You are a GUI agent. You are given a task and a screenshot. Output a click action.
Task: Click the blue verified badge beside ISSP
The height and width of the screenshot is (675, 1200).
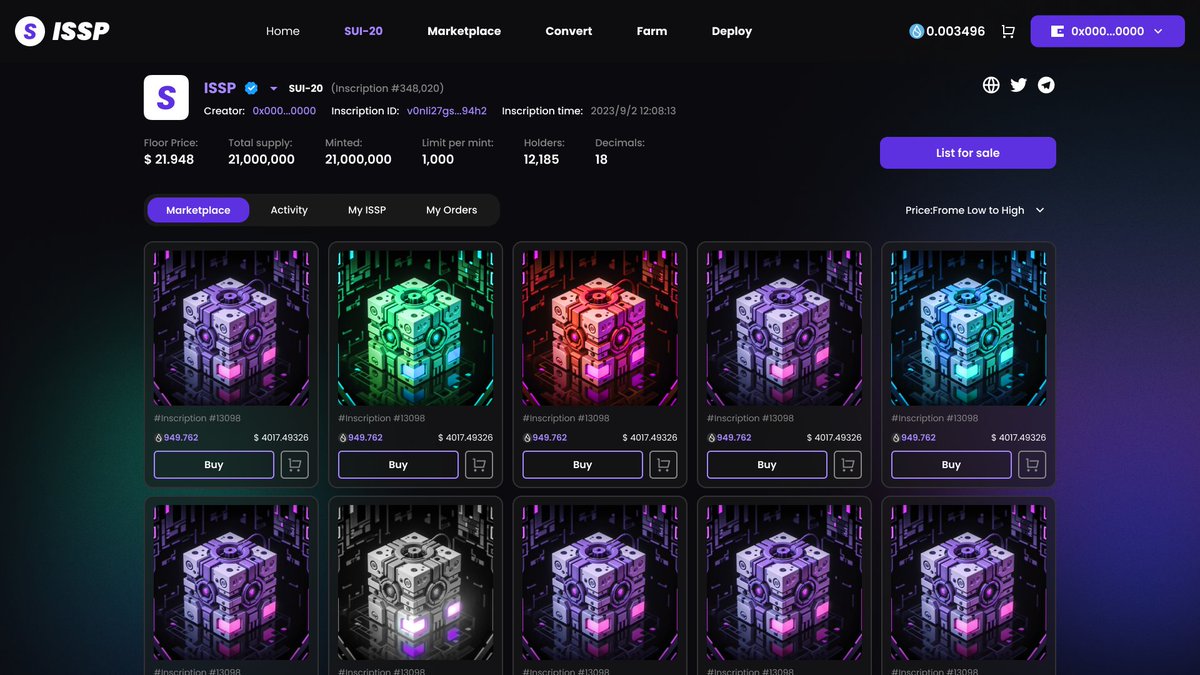[252, 88]
